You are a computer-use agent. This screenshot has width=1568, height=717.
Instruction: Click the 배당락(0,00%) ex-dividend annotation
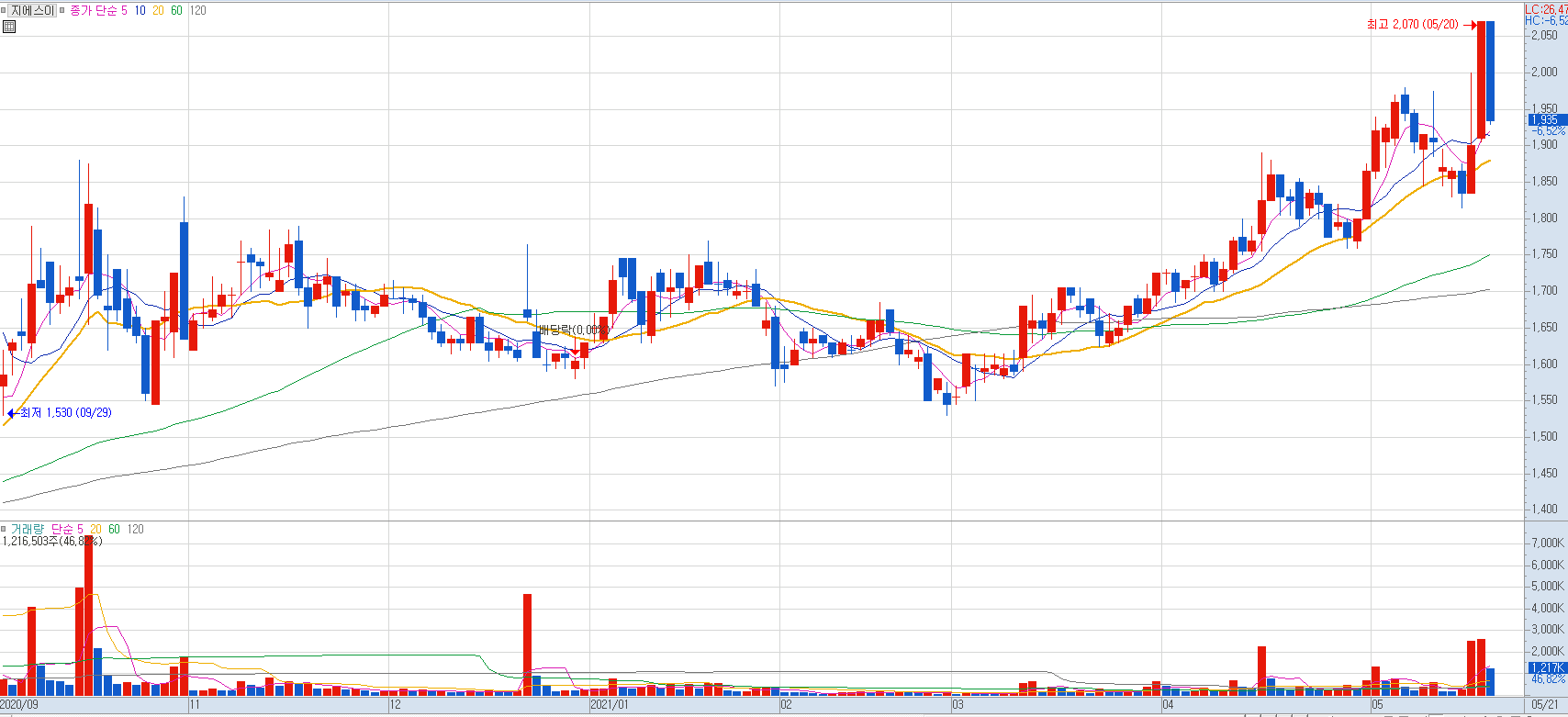pos(573,330)
